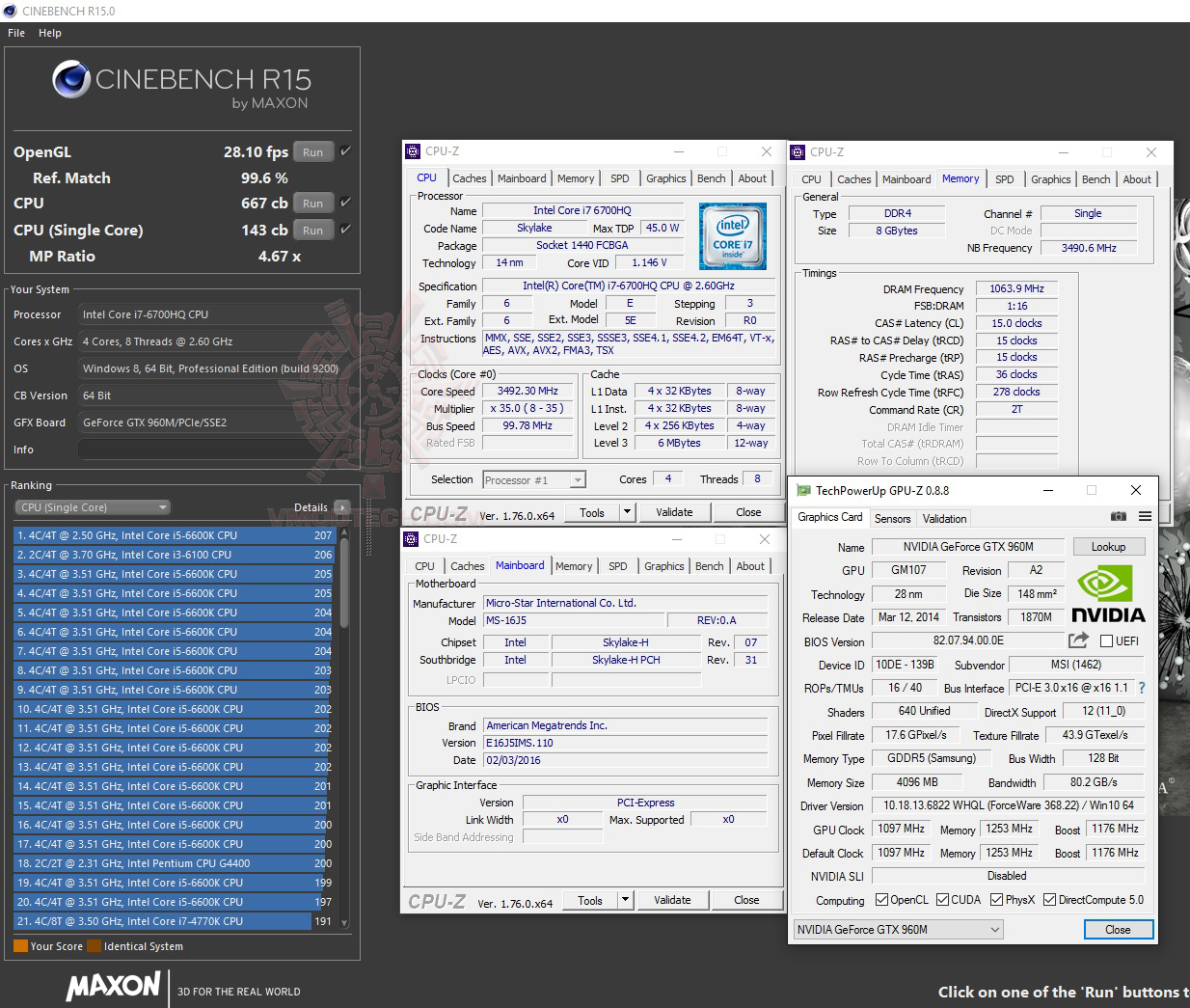Click the Cinebench title bar icon
The height and width of the screenshot is (1008, 1190).
click(10, 11)
